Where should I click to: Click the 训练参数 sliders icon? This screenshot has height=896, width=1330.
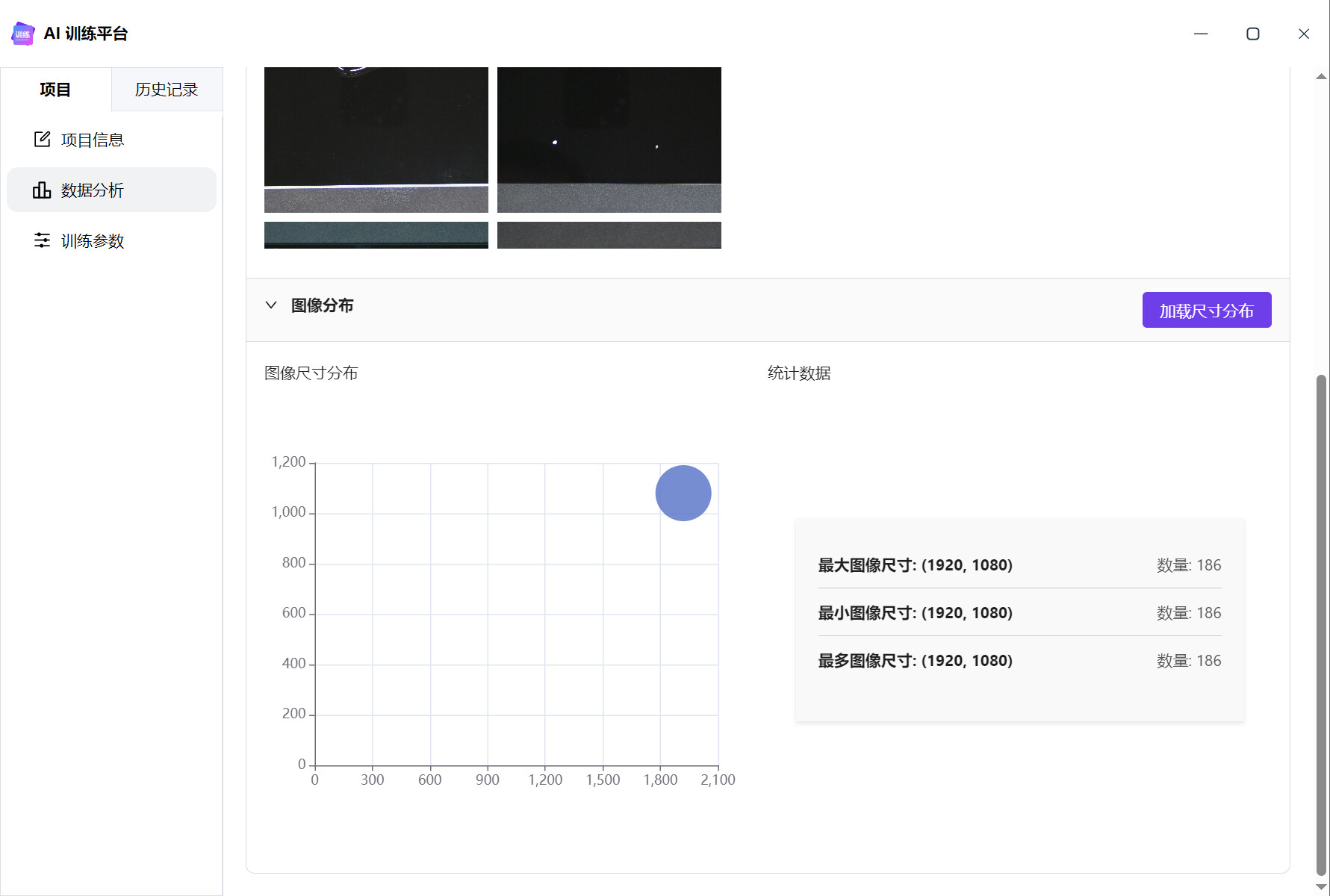[42, 240]
